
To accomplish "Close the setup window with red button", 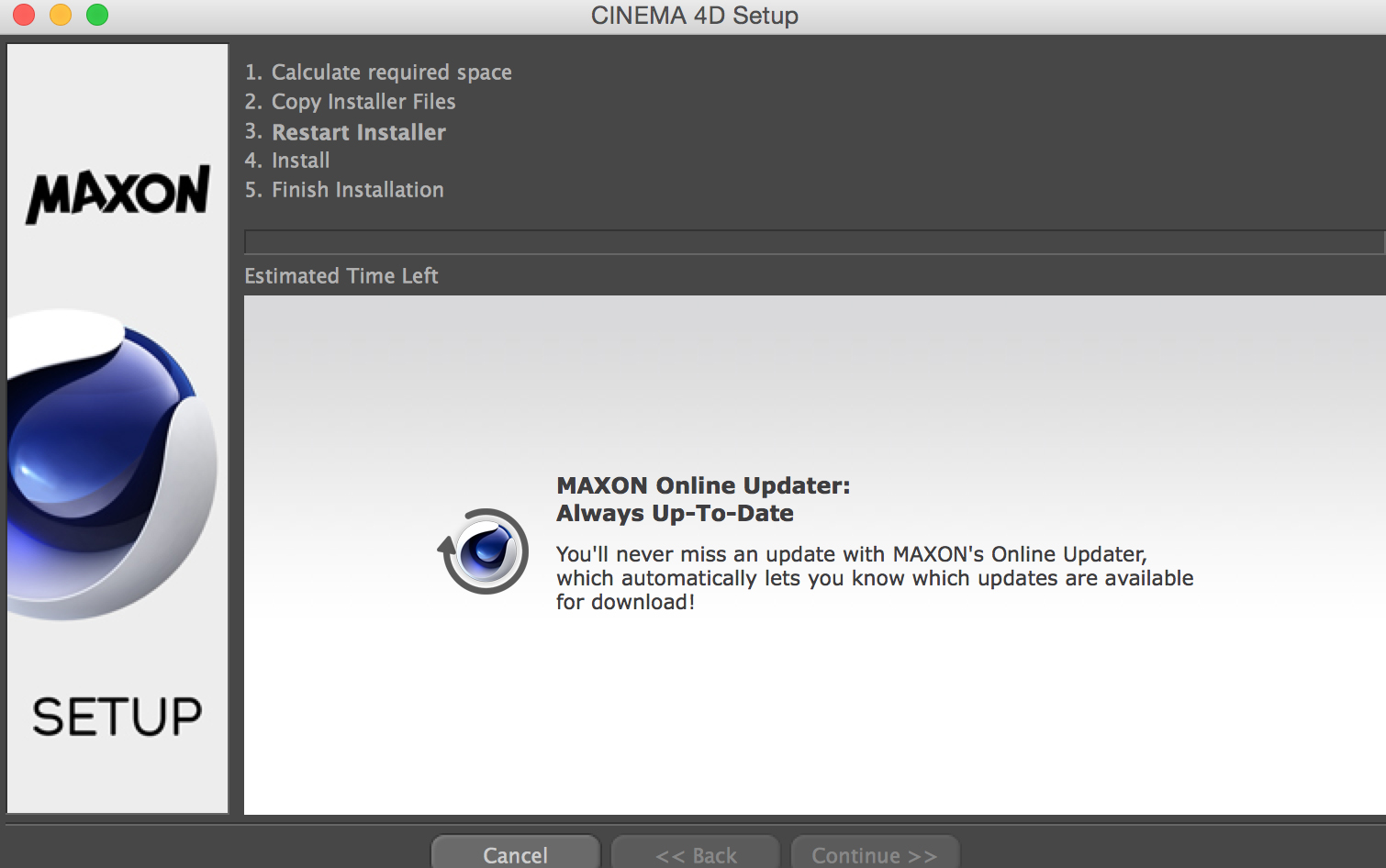I will 24,15.
